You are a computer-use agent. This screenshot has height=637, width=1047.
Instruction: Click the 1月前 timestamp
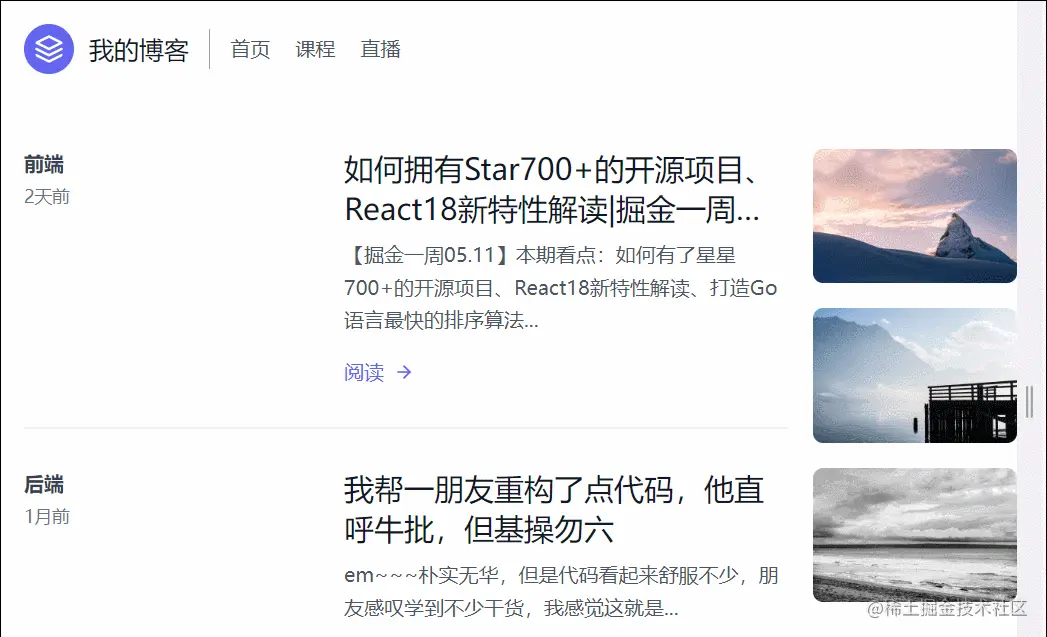tap(44, 516)
